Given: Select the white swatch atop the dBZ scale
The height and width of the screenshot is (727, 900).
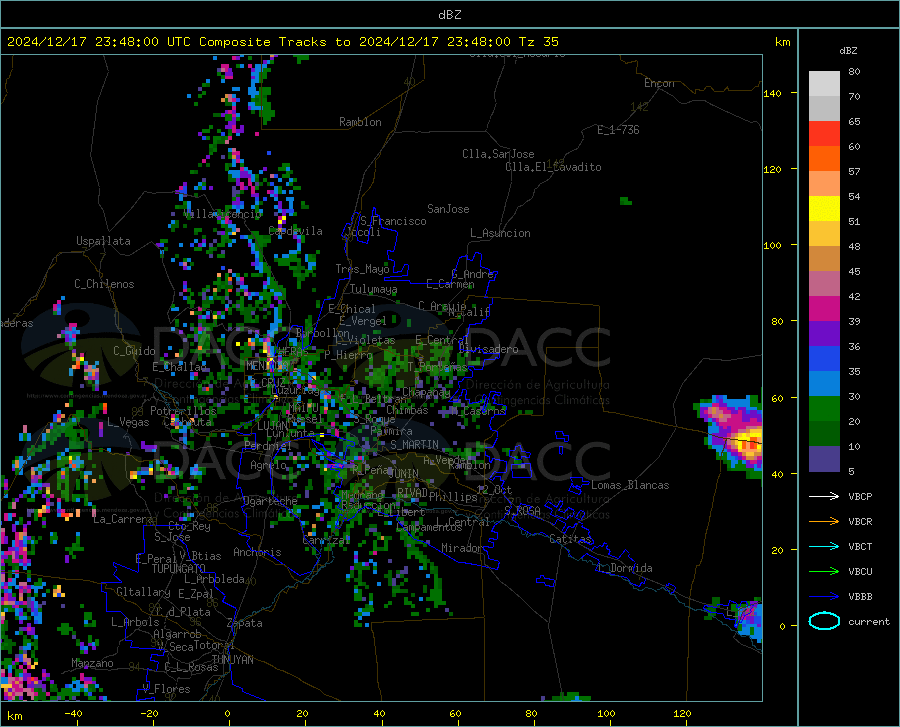Looking at the screenshot, I should click(824, 83).
